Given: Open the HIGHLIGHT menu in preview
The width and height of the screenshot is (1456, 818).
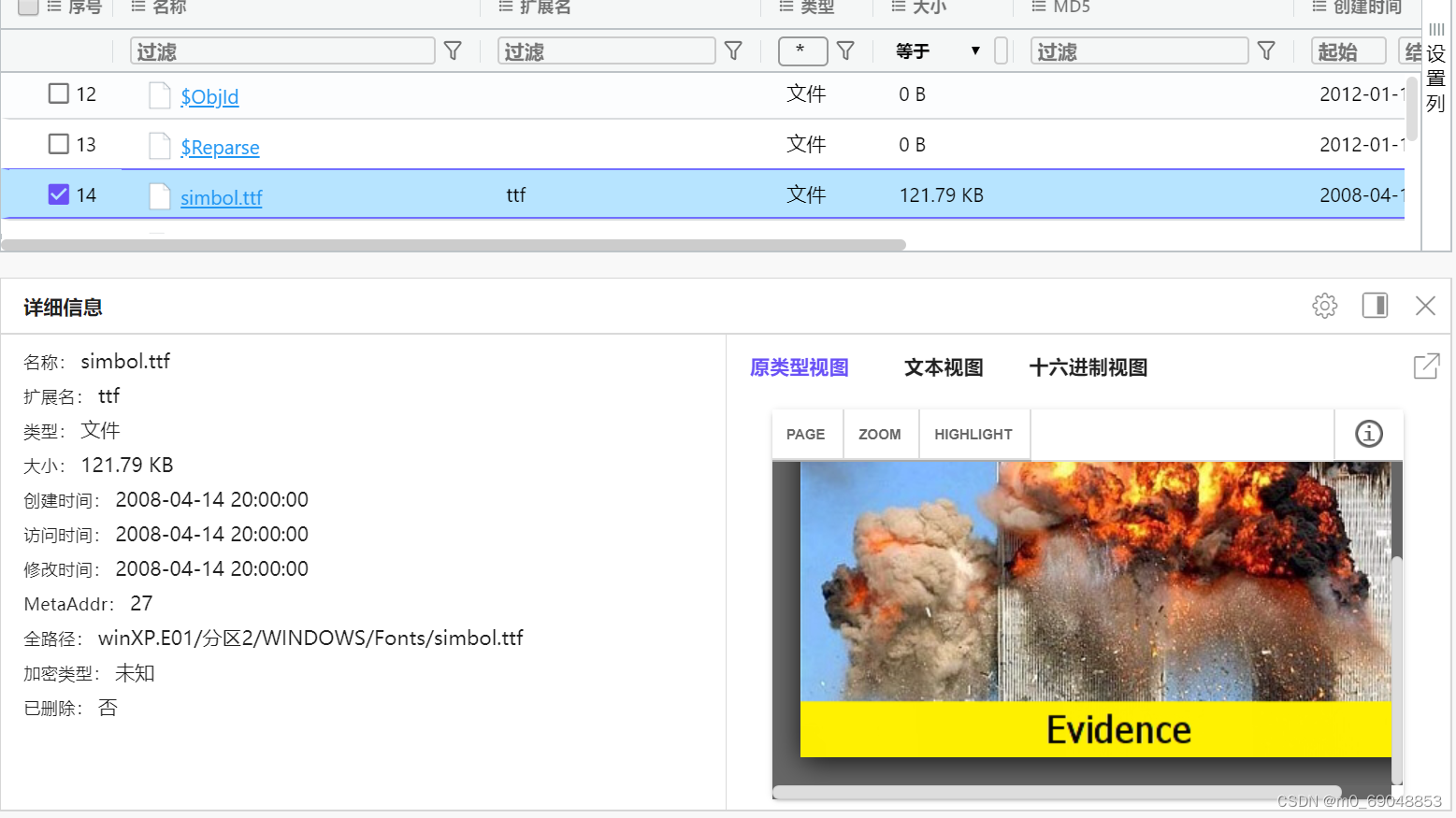Looking at the screenshot, I should (x=973, y=434).
